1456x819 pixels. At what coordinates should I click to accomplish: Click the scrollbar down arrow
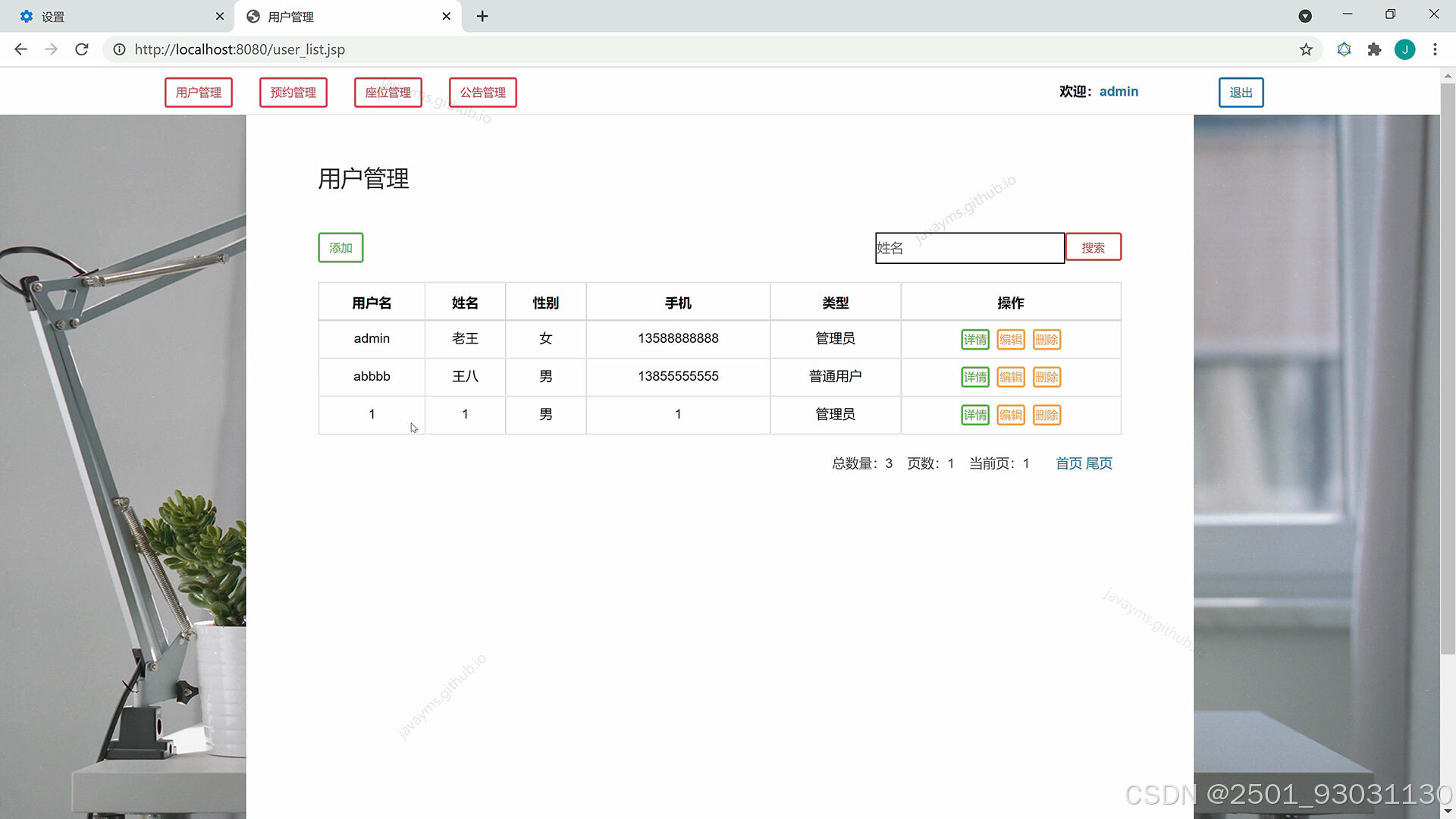click(1448, 811)
